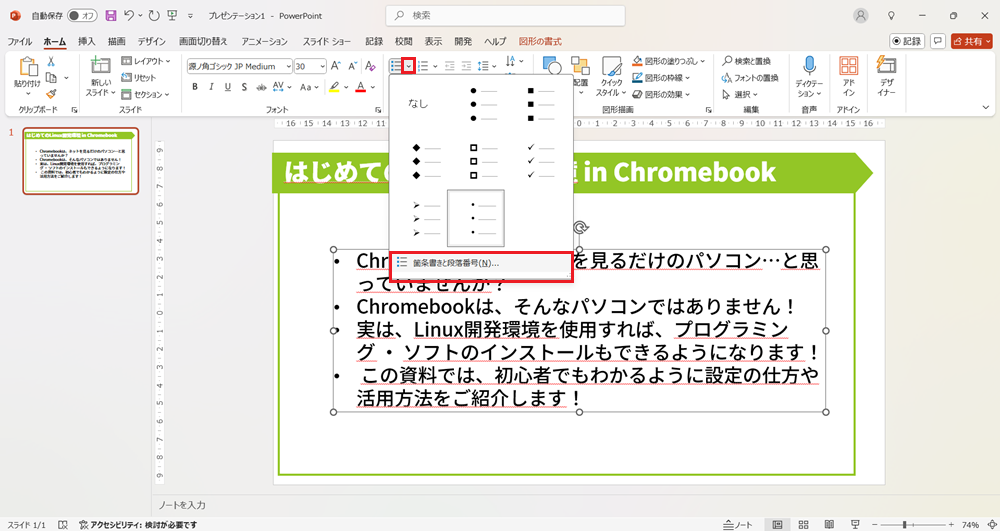1000x531 pixels.
Task: Open アドイン add-ins icon
Action: (x=848, y=76)
